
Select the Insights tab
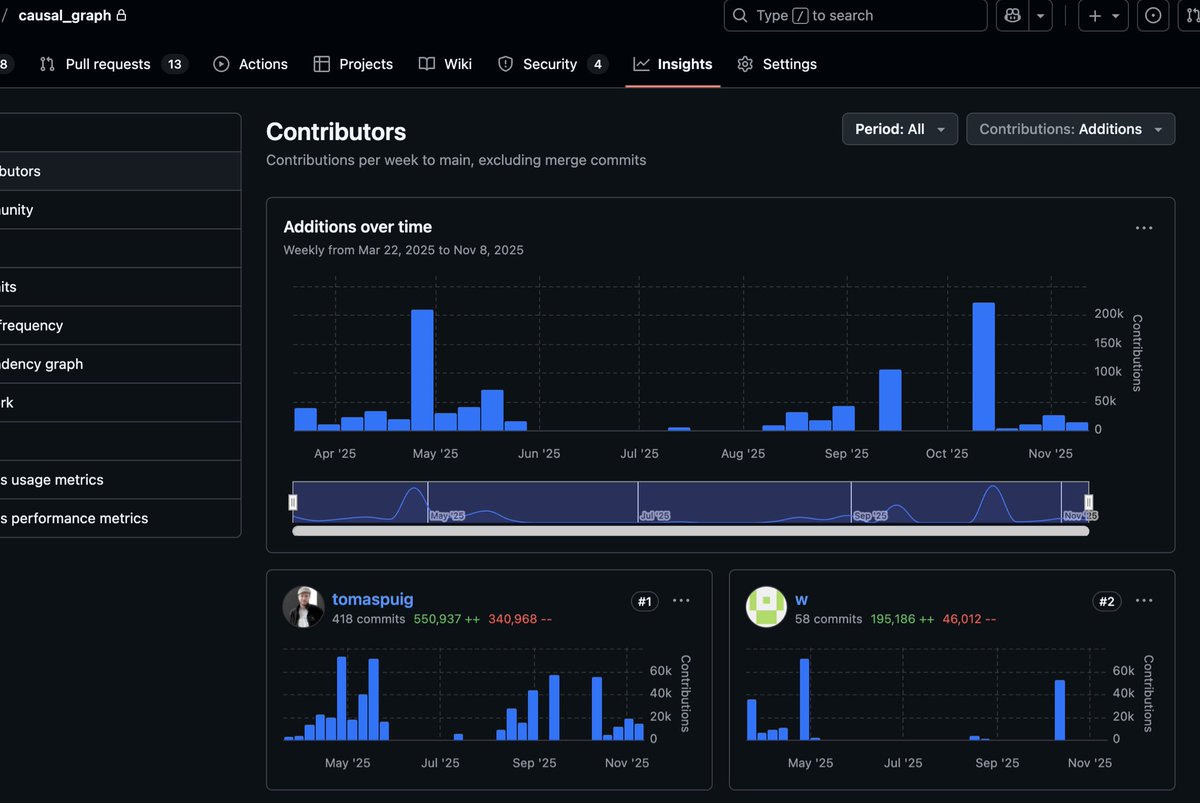point(673,64)
